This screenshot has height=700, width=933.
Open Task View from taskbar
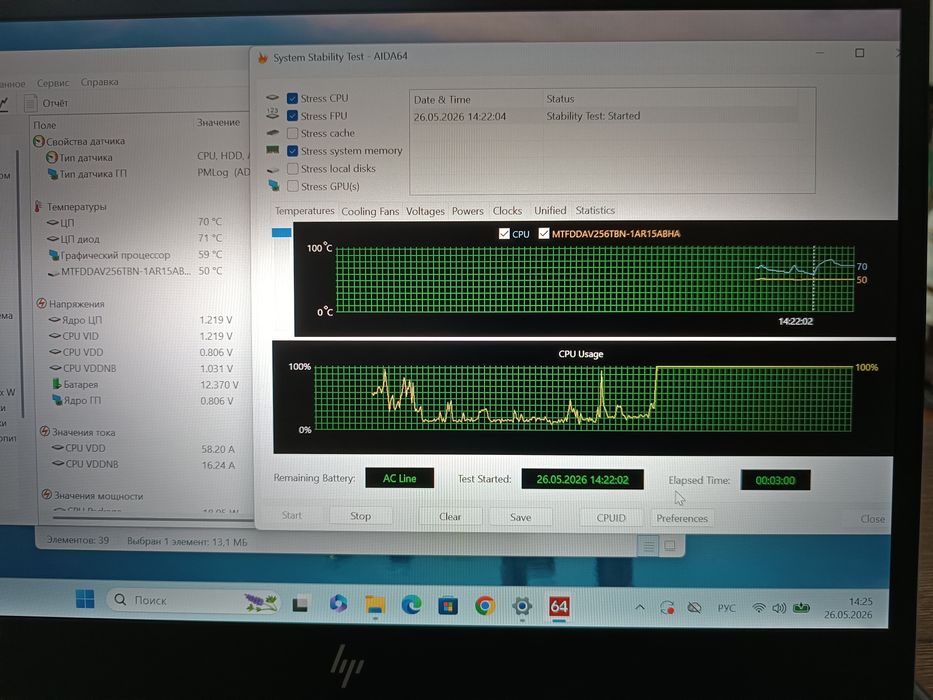click(x=300, y=604)
